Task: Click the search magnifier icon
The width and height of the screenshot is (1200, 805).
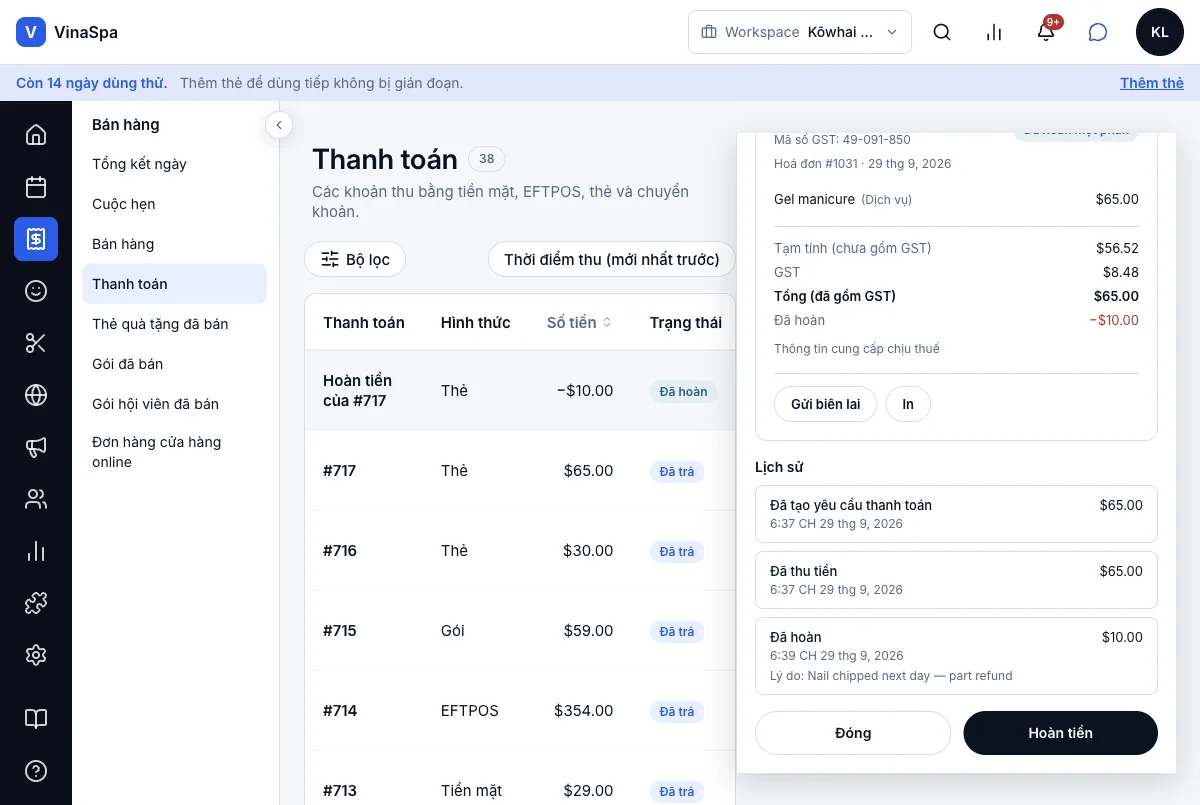Action: pos(942,32)
